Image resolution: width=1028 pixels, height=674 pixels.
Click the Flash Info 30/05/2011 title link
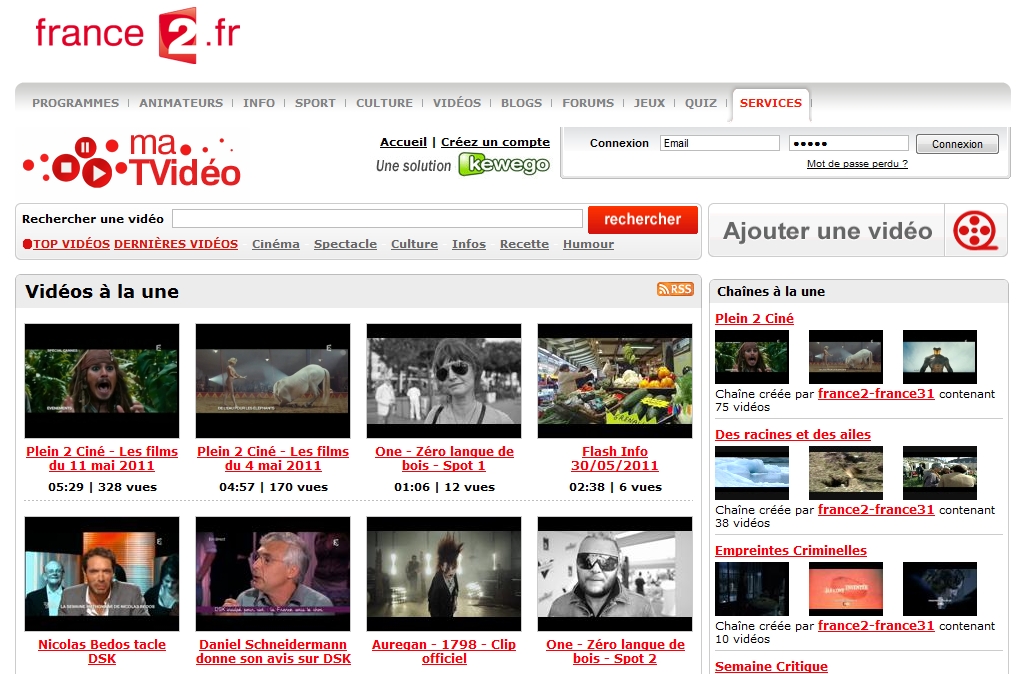615,459
